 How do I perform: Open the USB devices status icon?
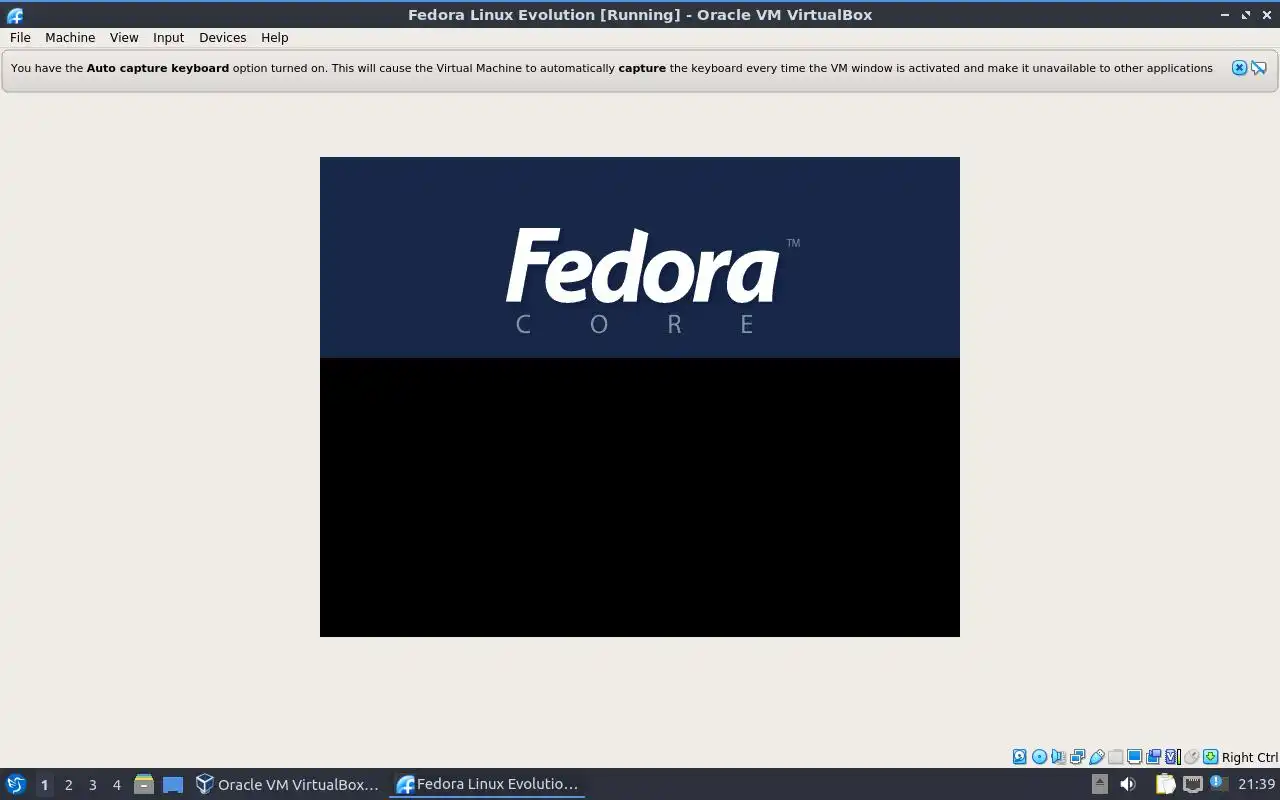(x=1097, y=757)
